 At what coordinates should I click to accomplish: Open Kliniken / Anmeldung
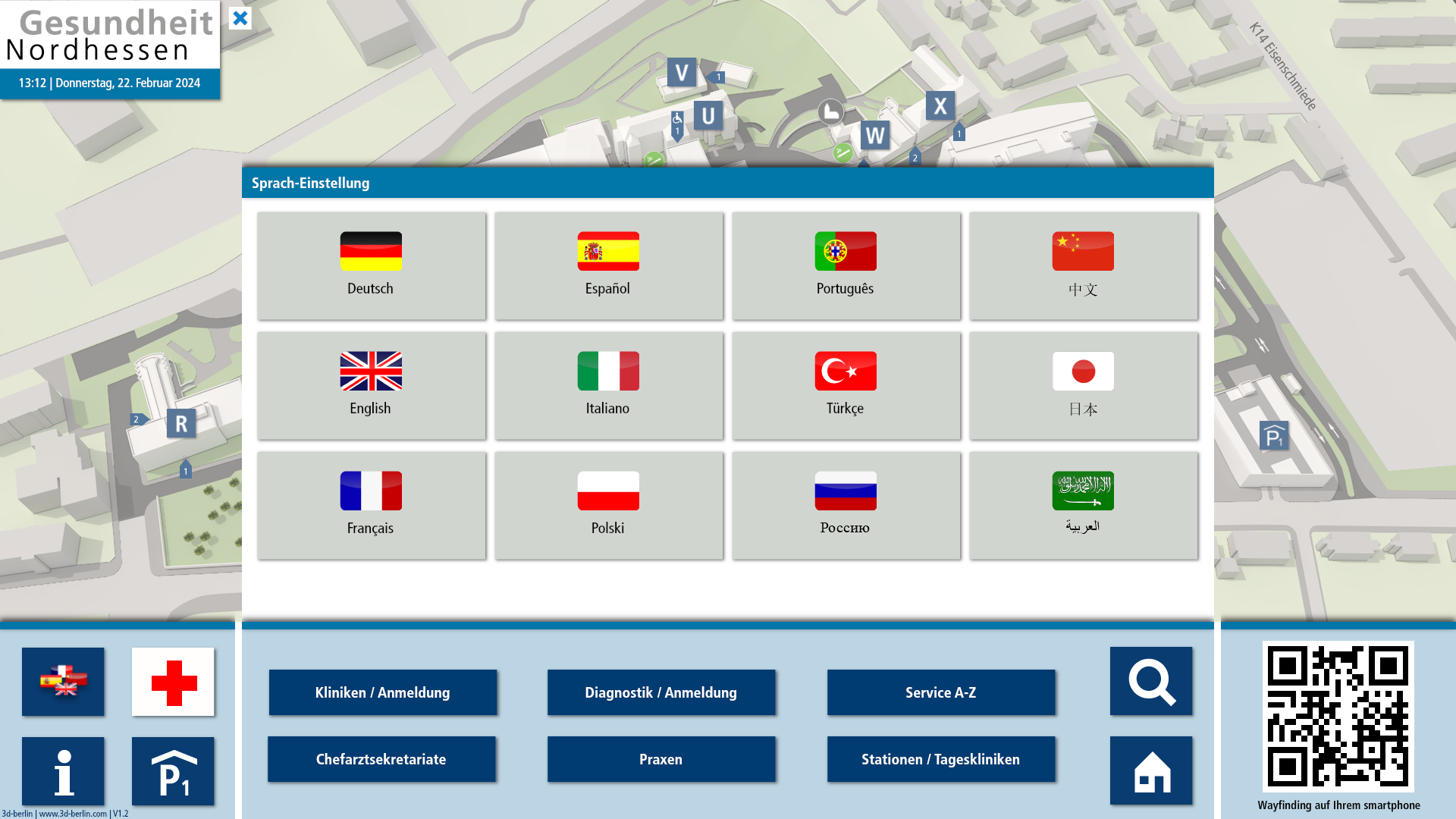(x=383, y=692)
